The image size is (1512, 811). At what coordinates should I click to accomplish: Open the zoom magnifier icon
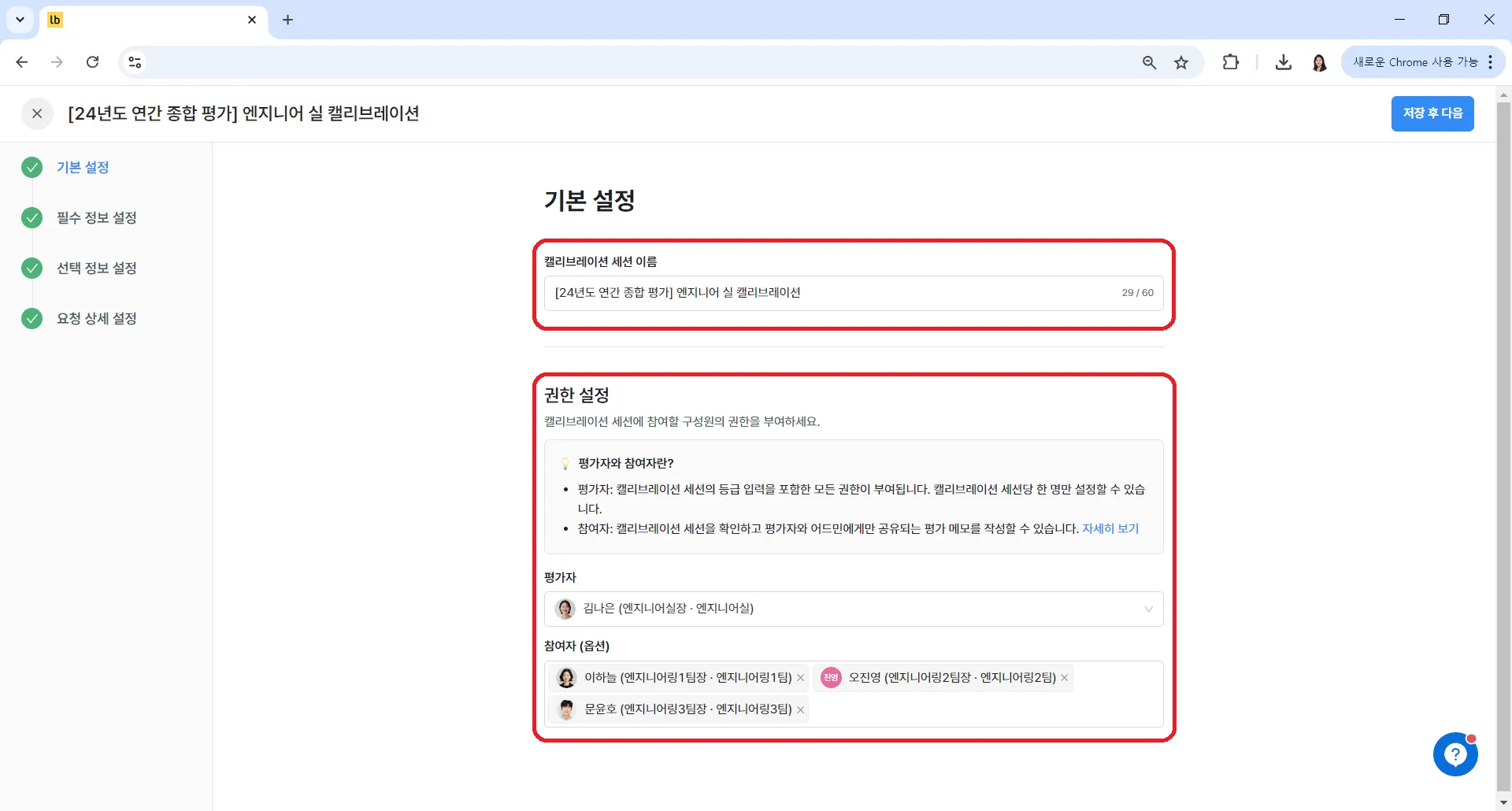point(1149,62)
